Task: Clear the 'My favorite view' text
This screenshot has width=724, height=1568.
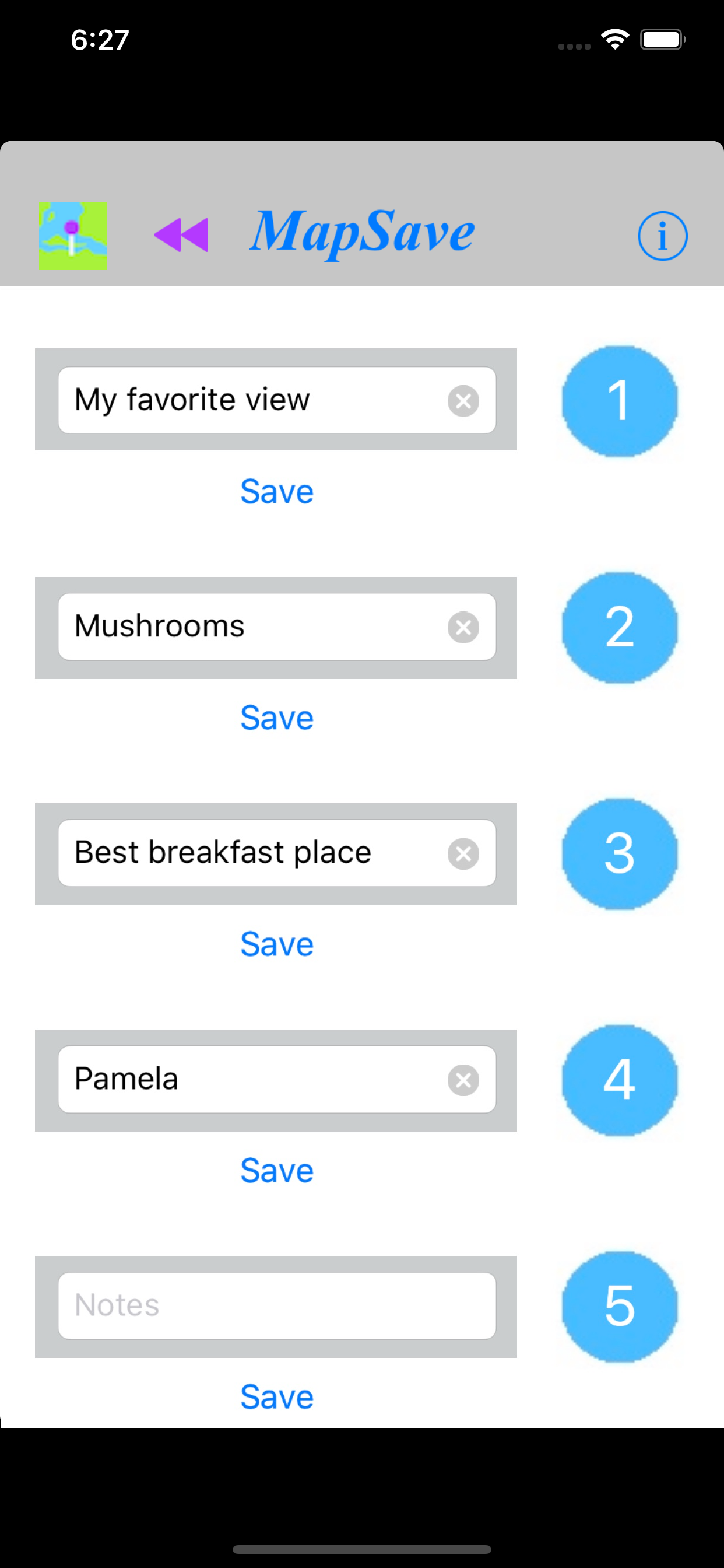Action: tap(463, 401)
